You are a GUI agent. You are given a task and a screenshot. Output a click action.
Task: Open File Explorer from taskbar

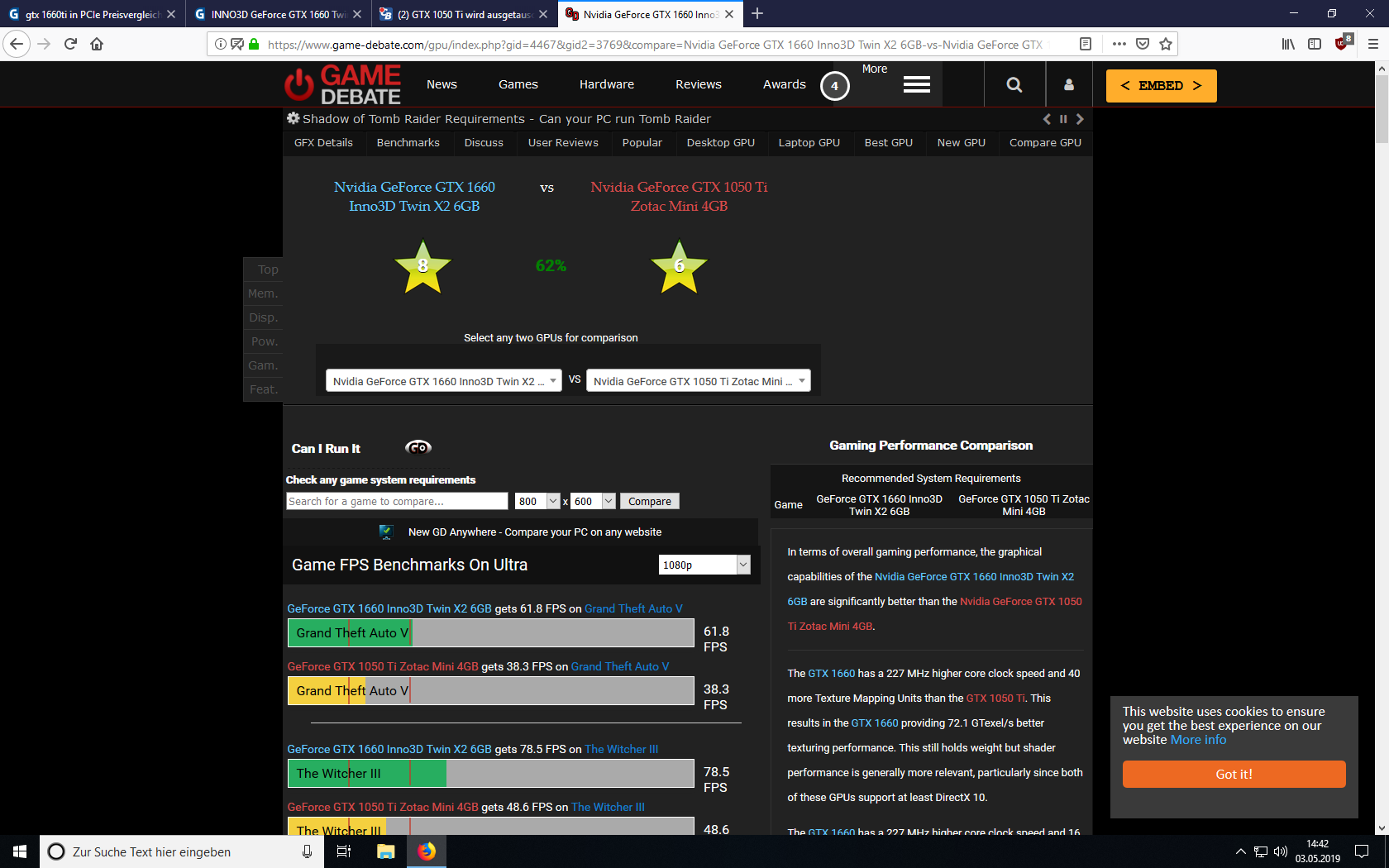coord(385,851)
